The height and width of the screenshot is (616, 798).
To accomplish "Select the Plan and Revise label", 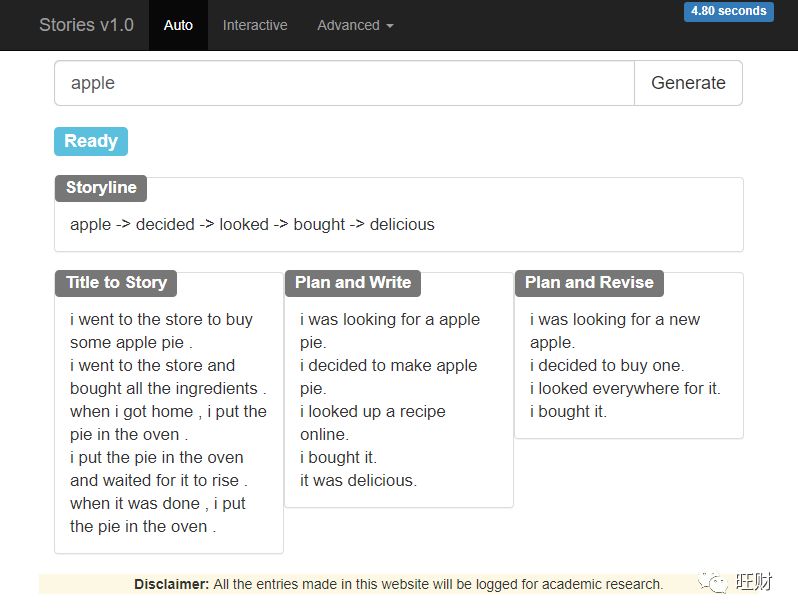I will click(589, 282).
